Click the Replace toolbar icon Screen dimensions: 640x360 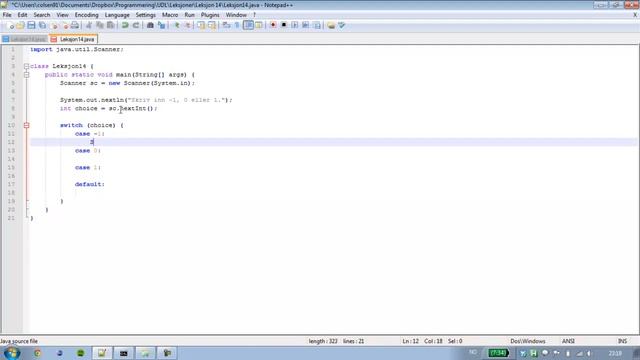pos(161,25)
